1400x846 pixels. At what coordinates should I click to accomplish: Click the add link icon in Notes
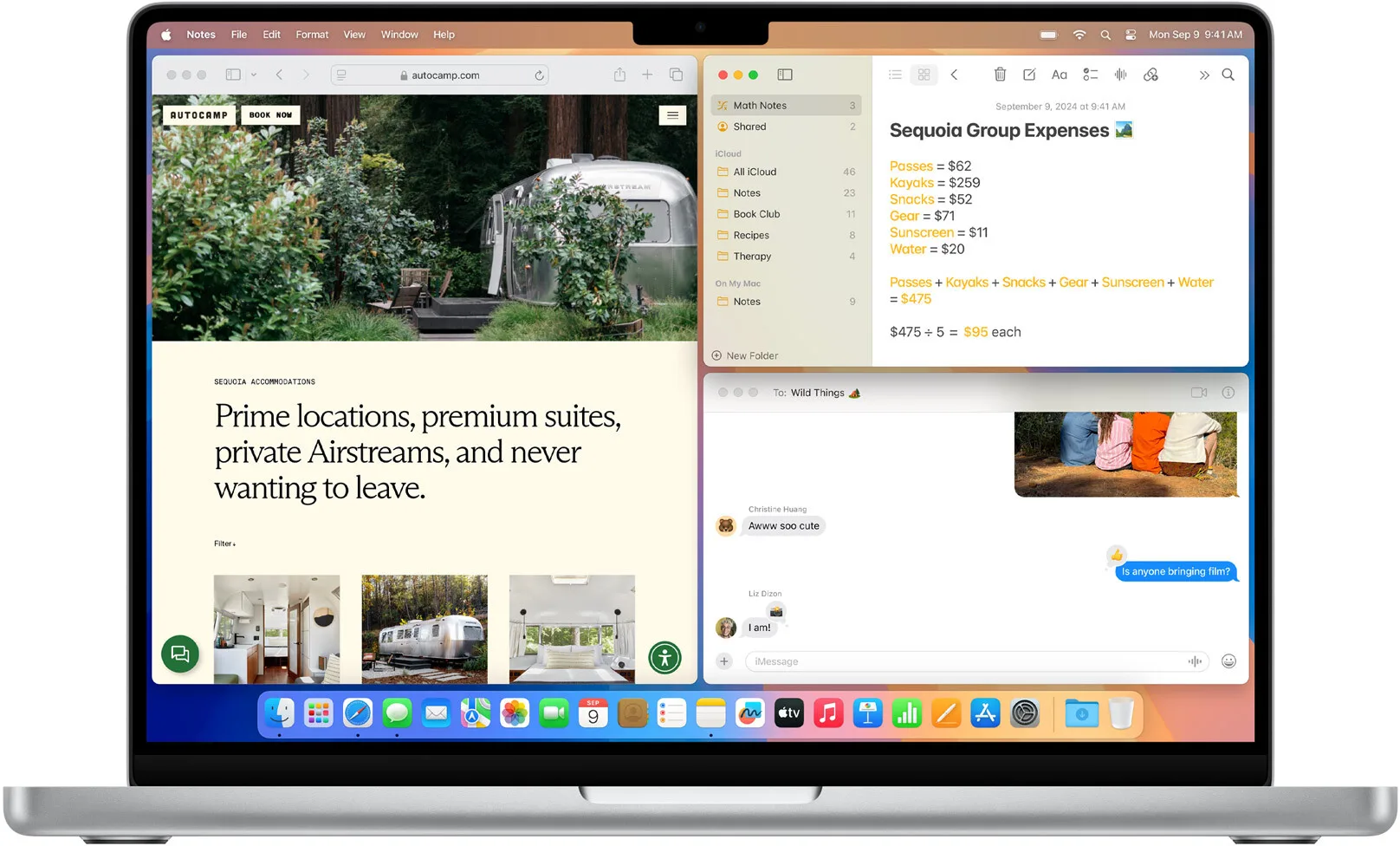tap(1150, 75)
